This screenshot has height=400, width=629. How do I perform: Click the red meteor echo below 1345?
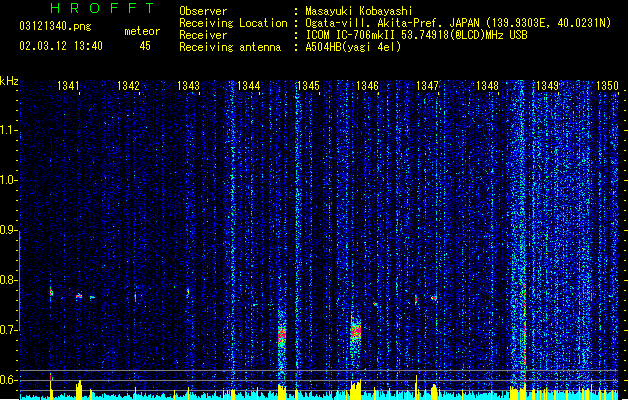282,334
